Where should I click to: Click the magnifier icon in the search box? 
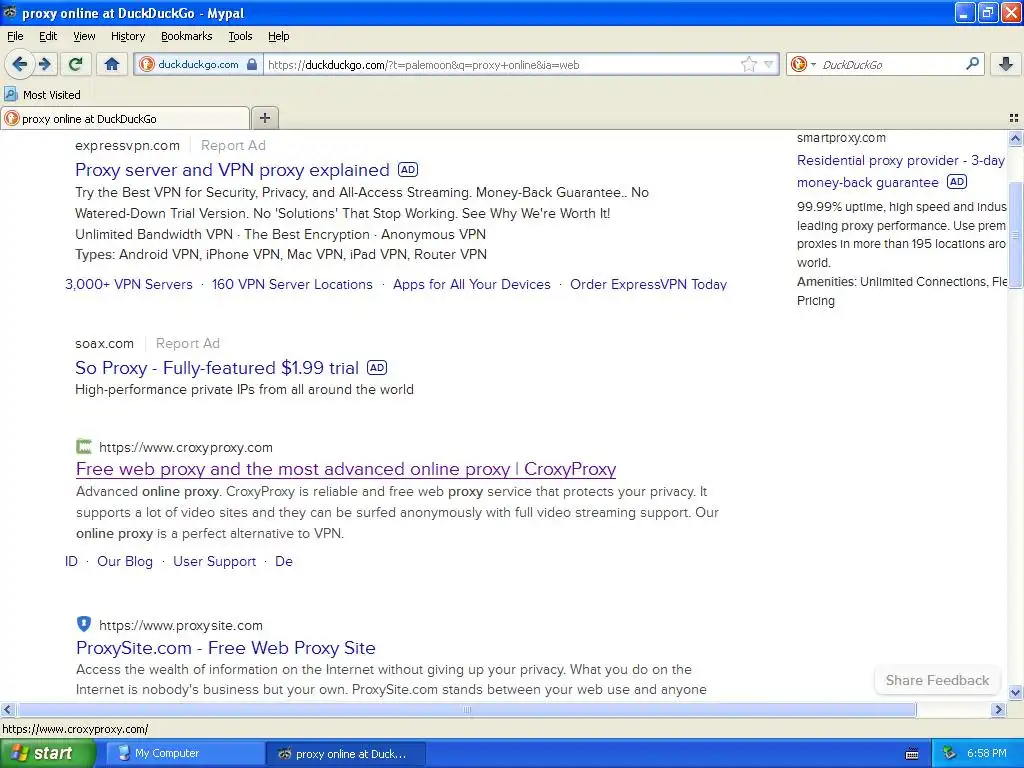pyautogui.click(x=972, y=63)
